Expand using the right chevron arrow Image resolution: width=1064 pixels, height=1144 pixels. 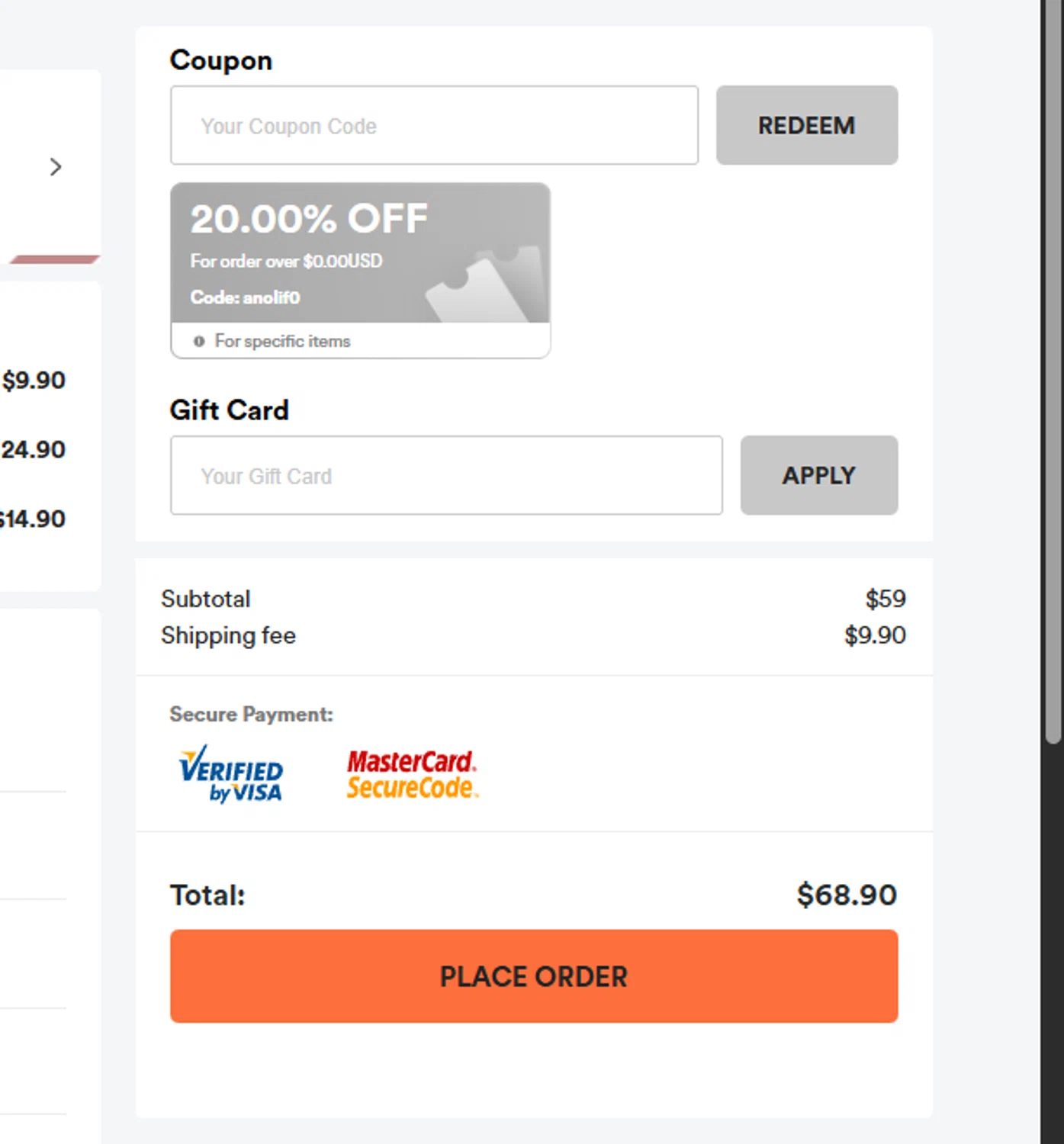(55, 167)
